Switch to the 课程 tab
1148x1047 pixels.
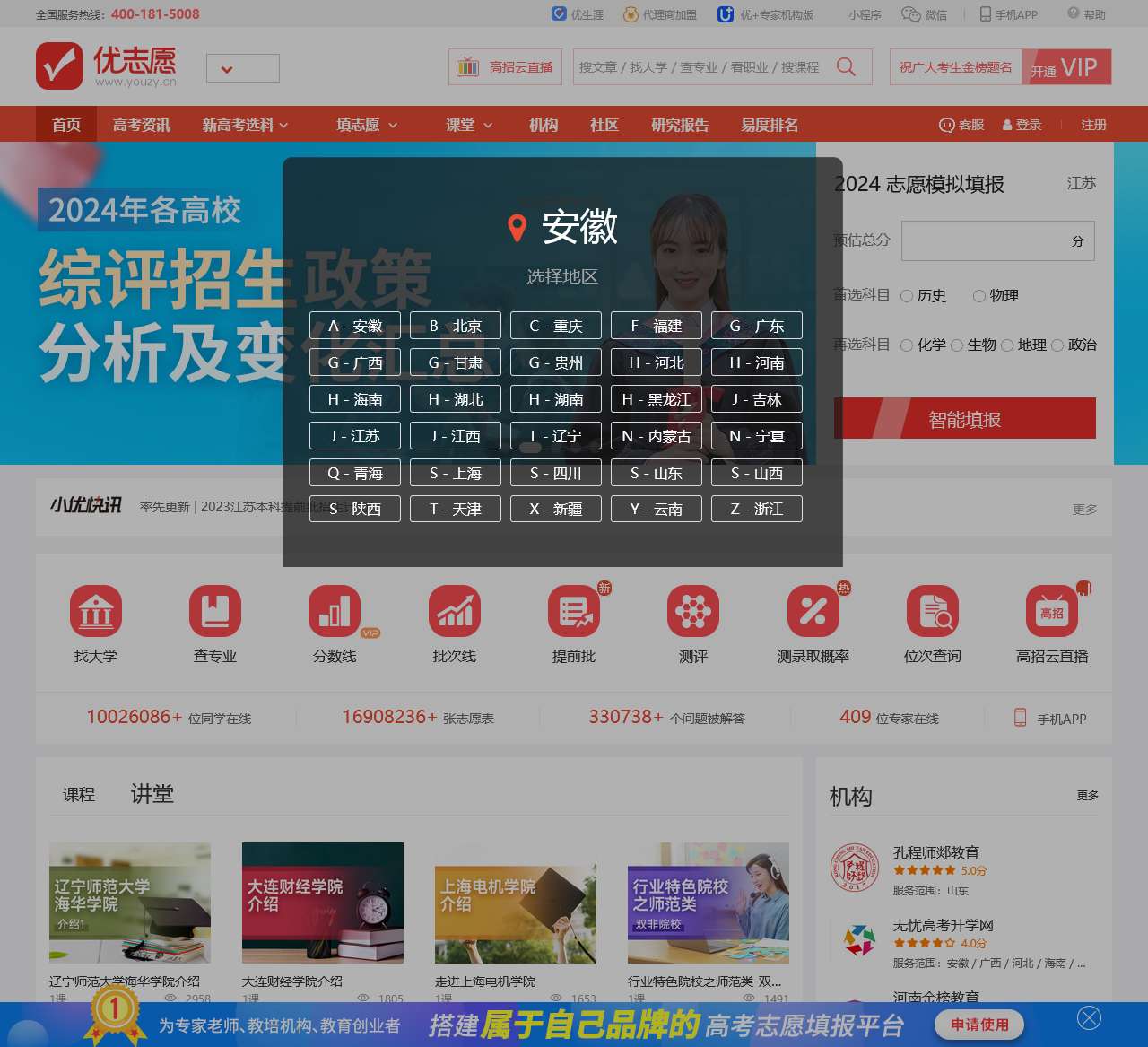79,795
